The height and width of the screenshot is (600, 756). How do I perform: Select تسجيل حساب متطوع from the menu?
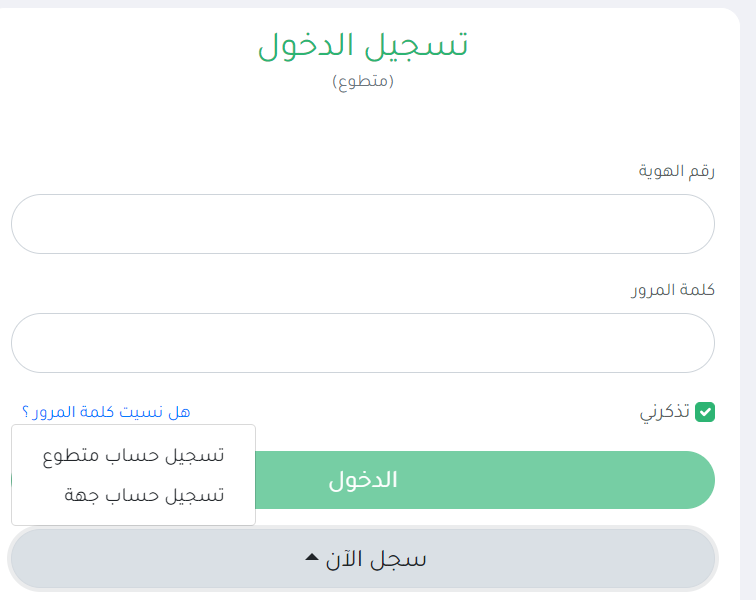point(133,455)
